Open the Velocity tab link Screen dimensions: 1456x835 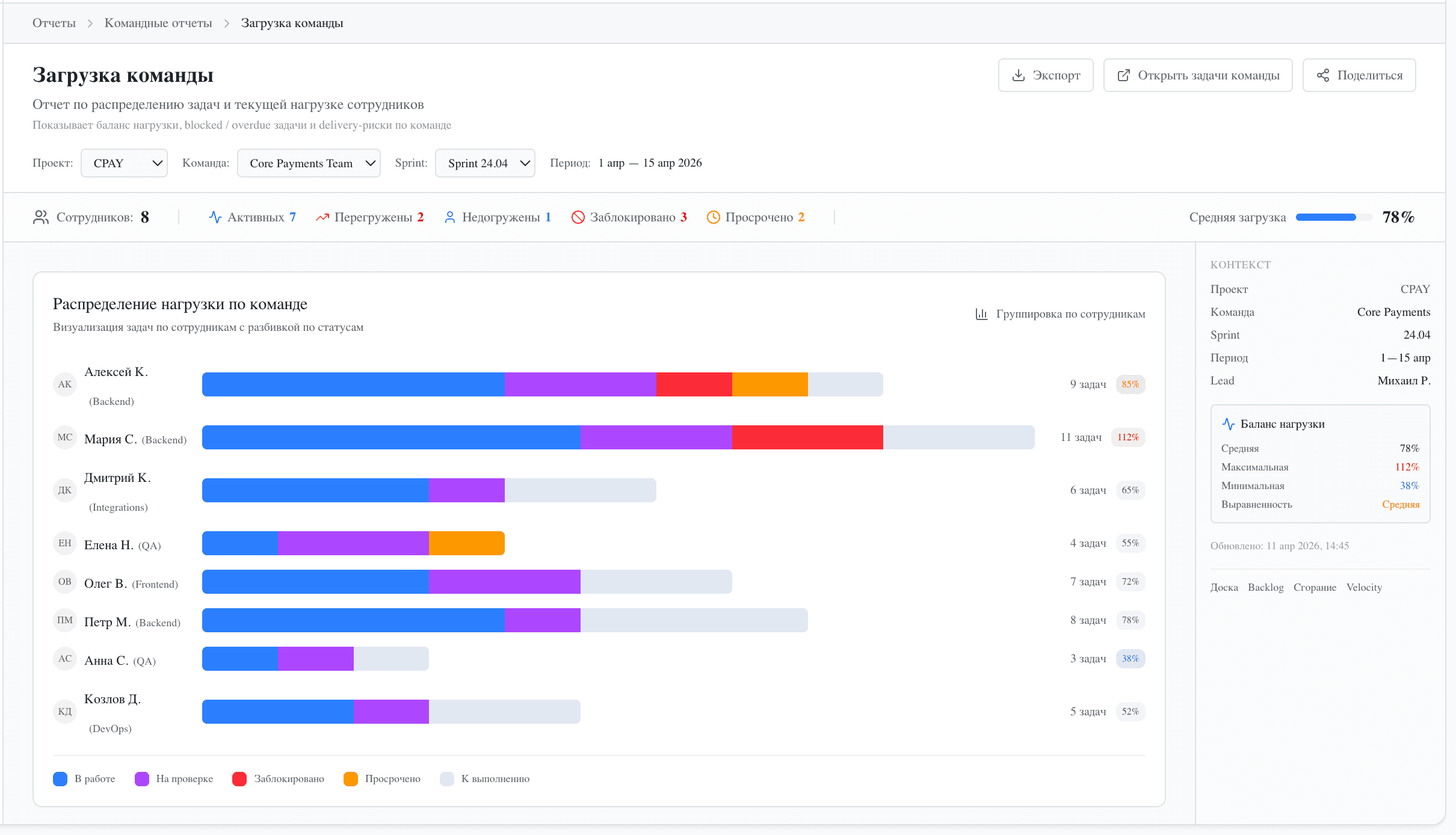(1364, 587)
